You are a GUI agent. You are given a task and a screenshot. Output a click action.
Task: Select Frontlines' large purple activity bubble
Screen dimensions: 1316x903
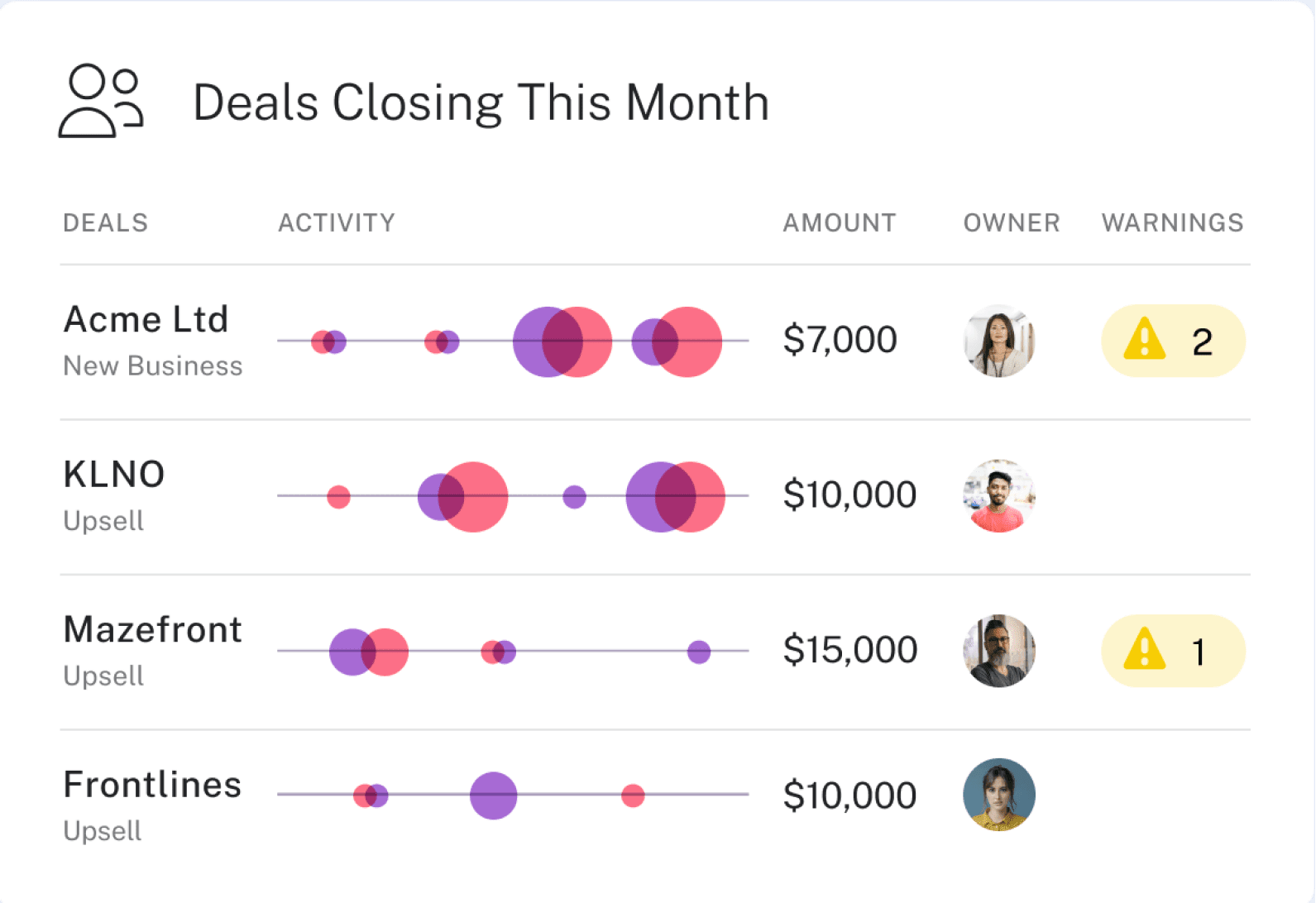pyautogui.click(x=494, y=795)
